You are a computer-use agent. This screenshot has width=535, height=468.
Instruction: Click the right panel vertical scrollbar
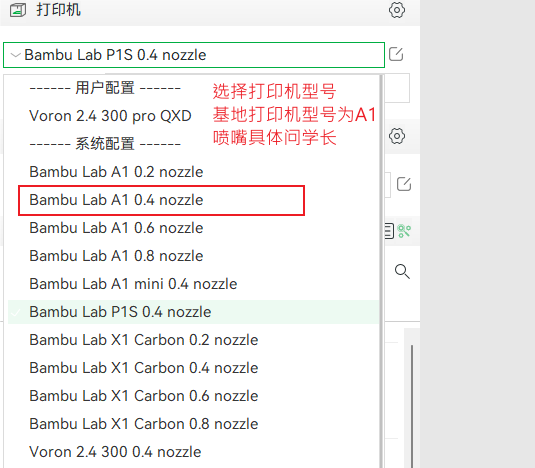pyautogui.click(x=412, y=406)
